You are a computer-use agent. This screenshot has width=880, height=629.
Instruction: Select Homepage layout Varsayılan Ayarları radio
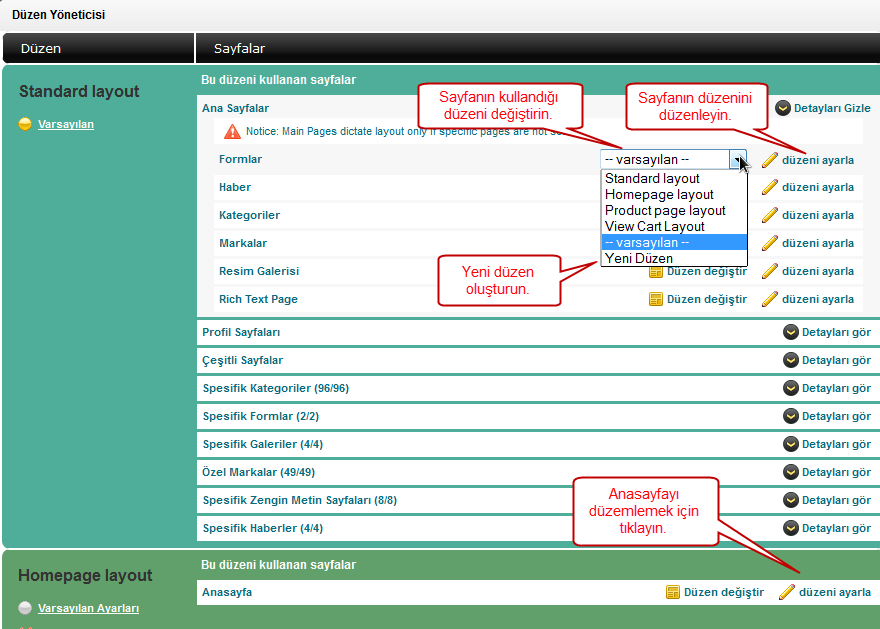point(25,608)
